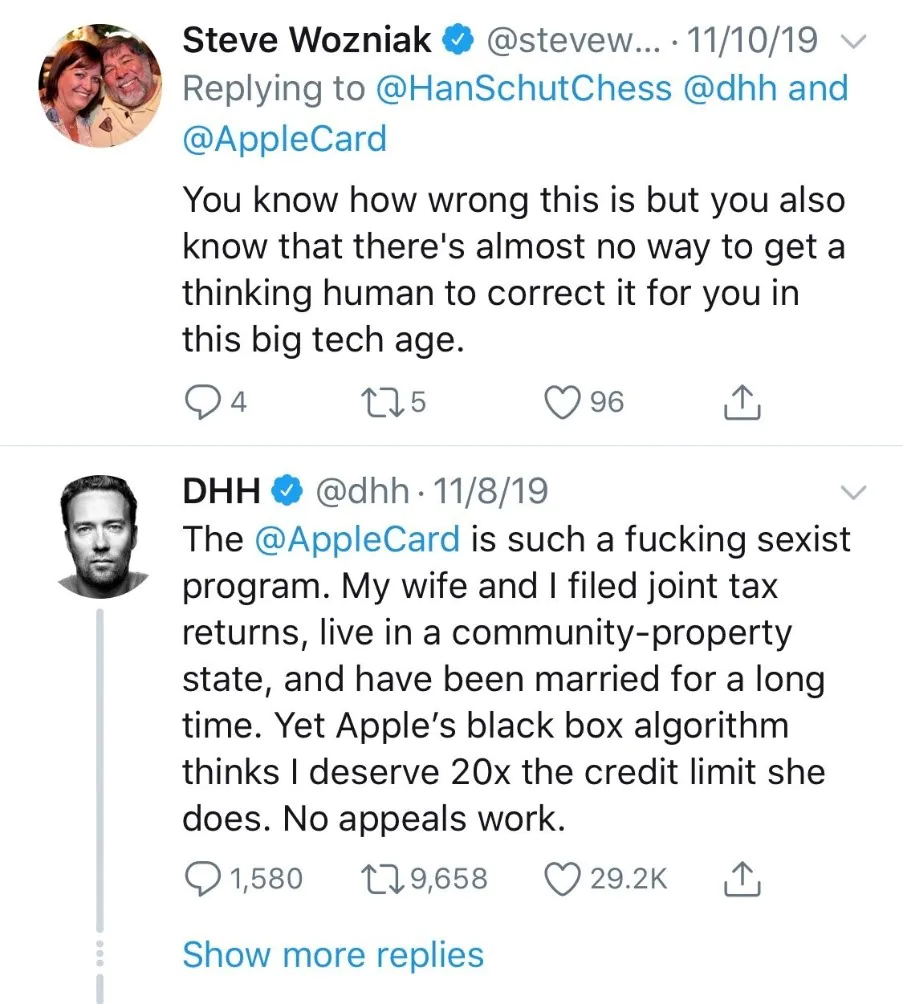This screenshot has height=1004, width=903.
Task: Like DHH's Apple Card tweet
Action: (560, 878)
